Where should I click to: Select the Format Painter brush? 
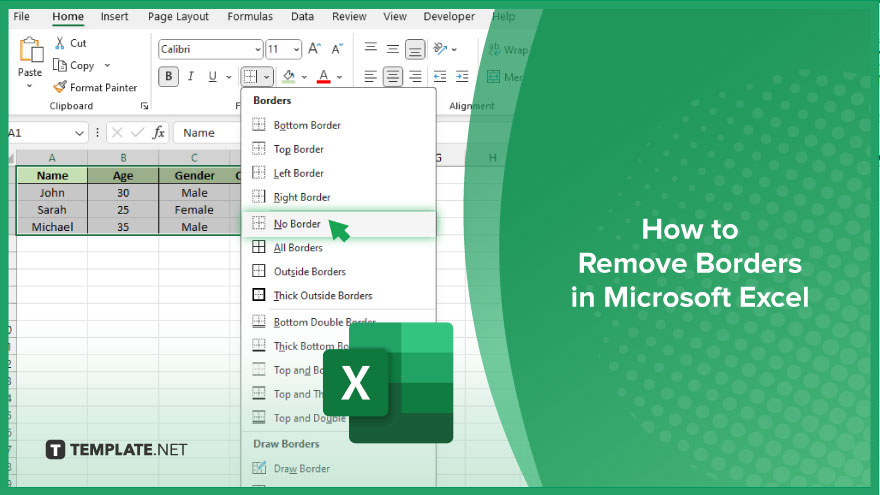point(60,87)
